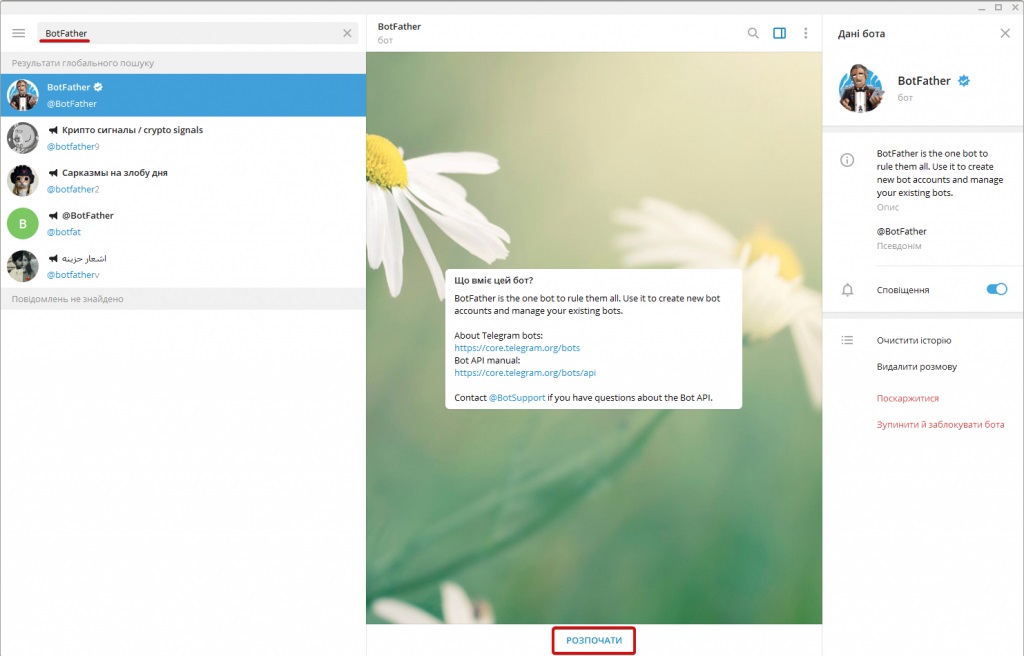The image size is (1024, 656).
Task: Click the bot description text in info panel
Action: [939, 173]
